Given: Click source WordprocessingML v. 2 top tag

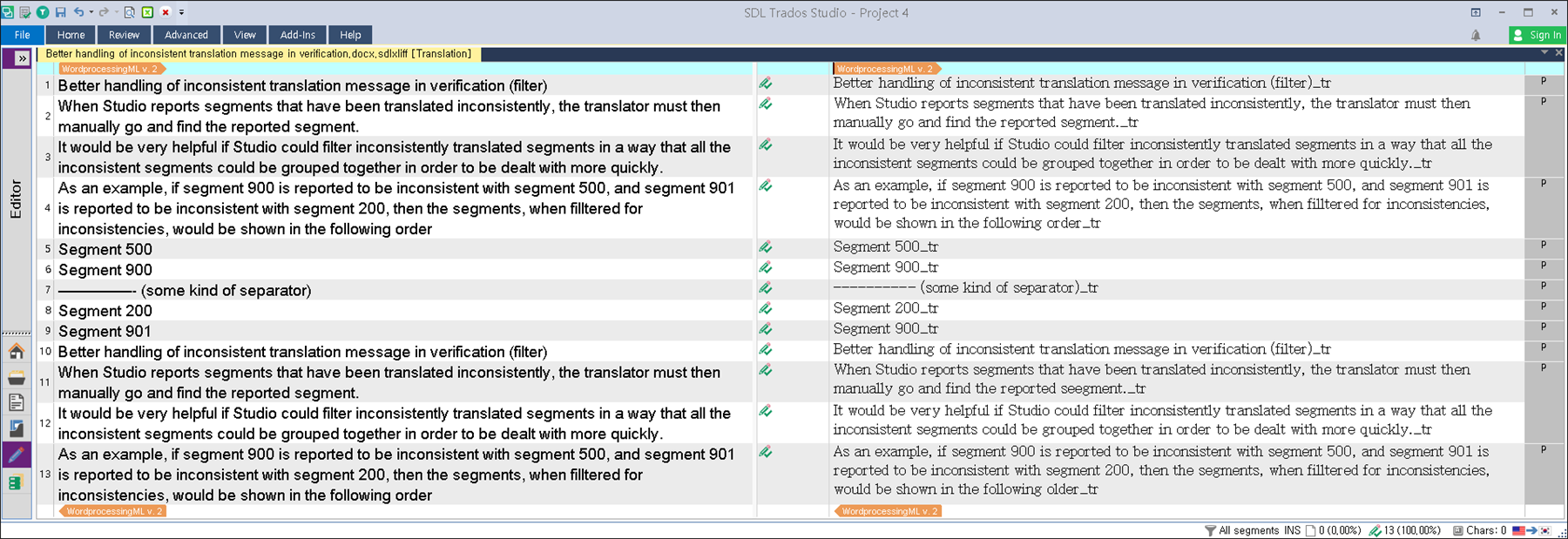Looking at the screenshot, I should 111,69.
